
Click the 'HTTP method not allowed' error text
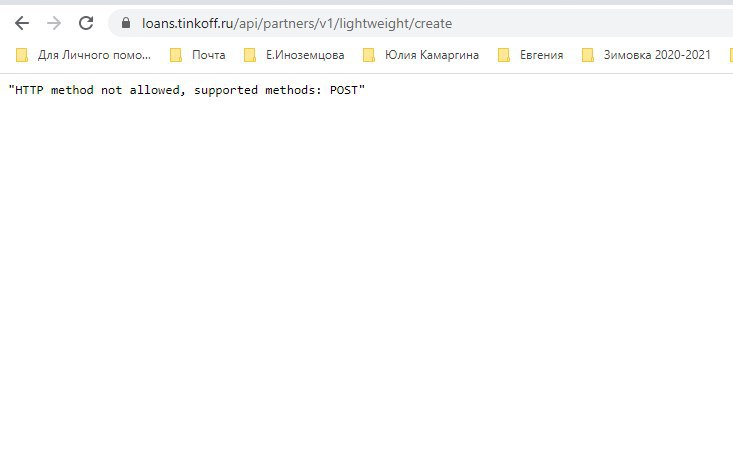[x=187, y=90]
